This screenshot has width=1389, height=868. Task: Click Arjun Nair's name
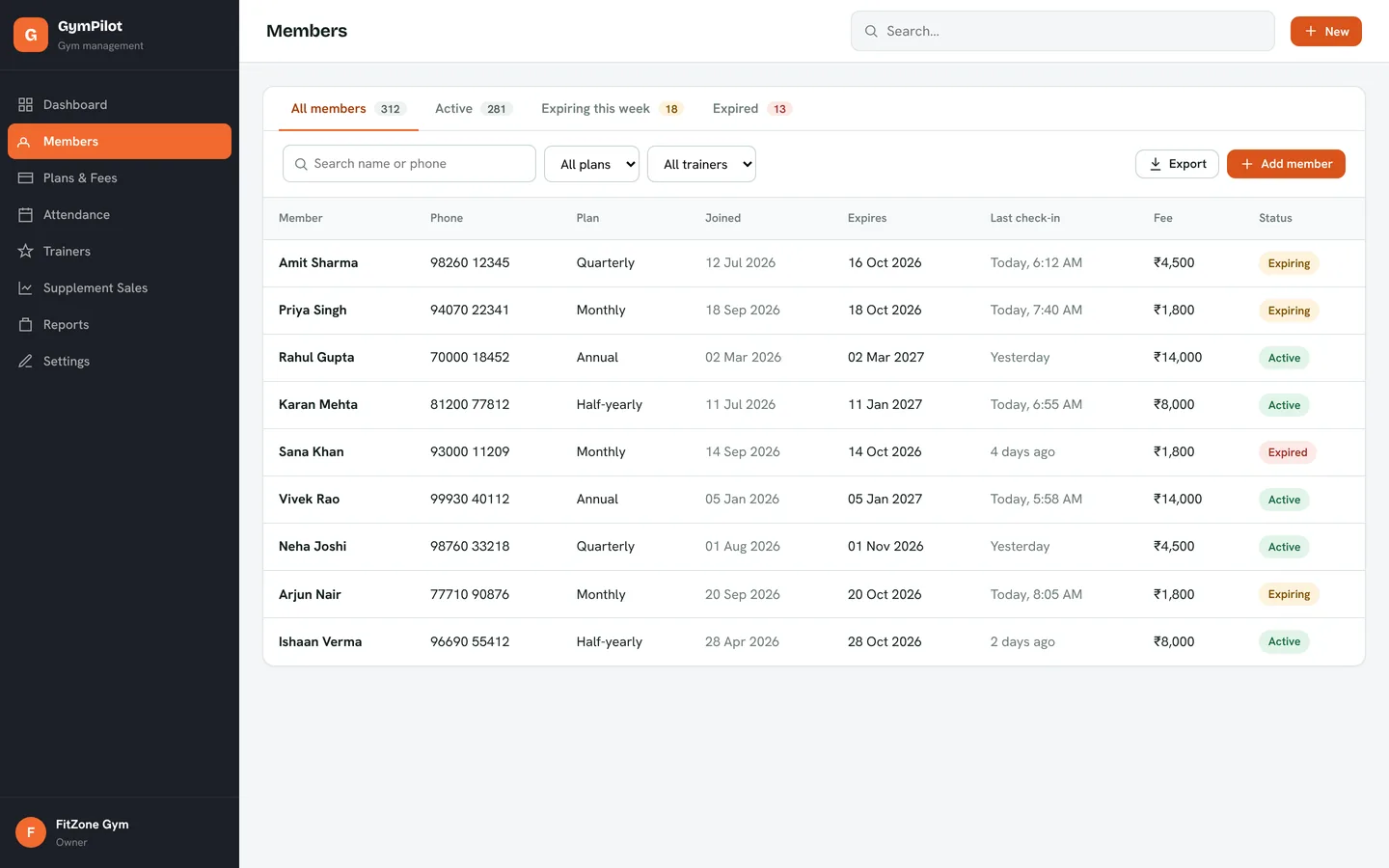pos(310,594)
